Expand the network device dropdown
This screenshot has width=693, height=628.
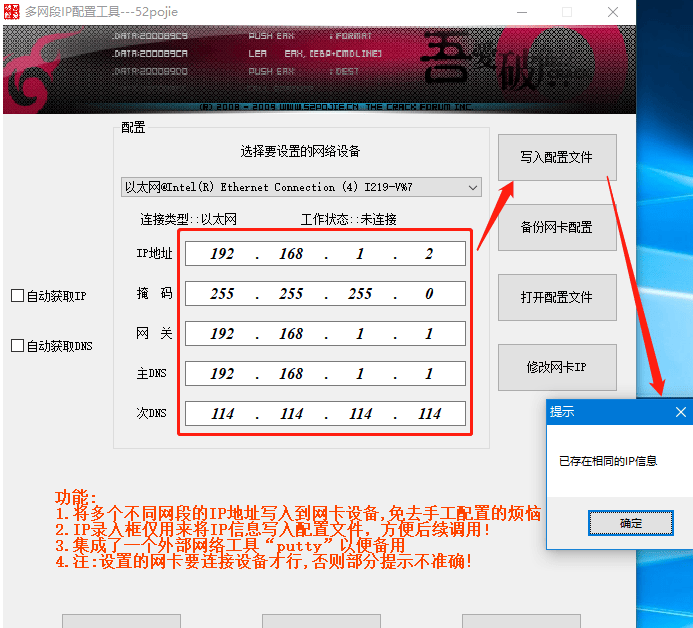[472, 187]
